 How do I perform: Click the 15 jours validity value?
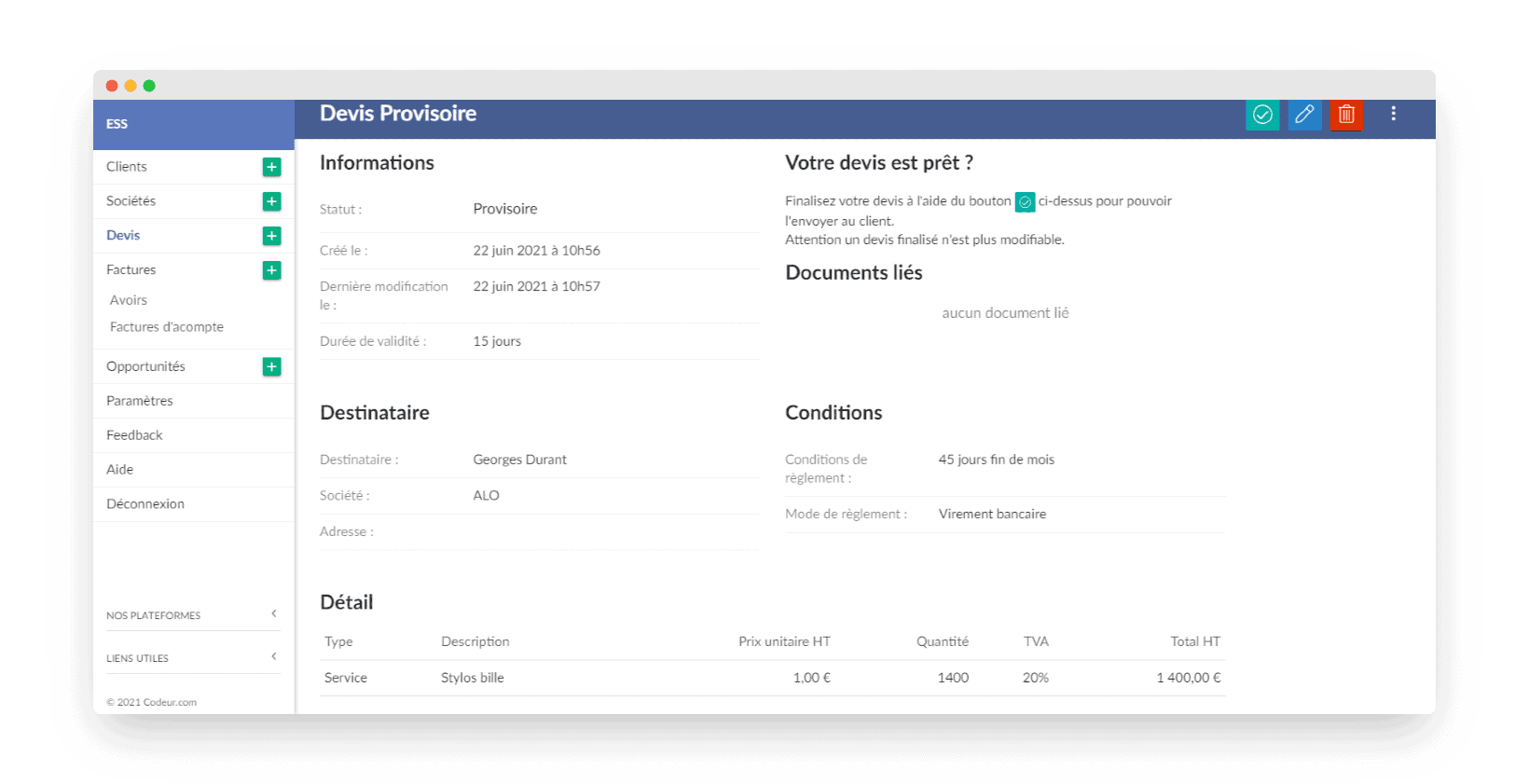coord(497,341)
